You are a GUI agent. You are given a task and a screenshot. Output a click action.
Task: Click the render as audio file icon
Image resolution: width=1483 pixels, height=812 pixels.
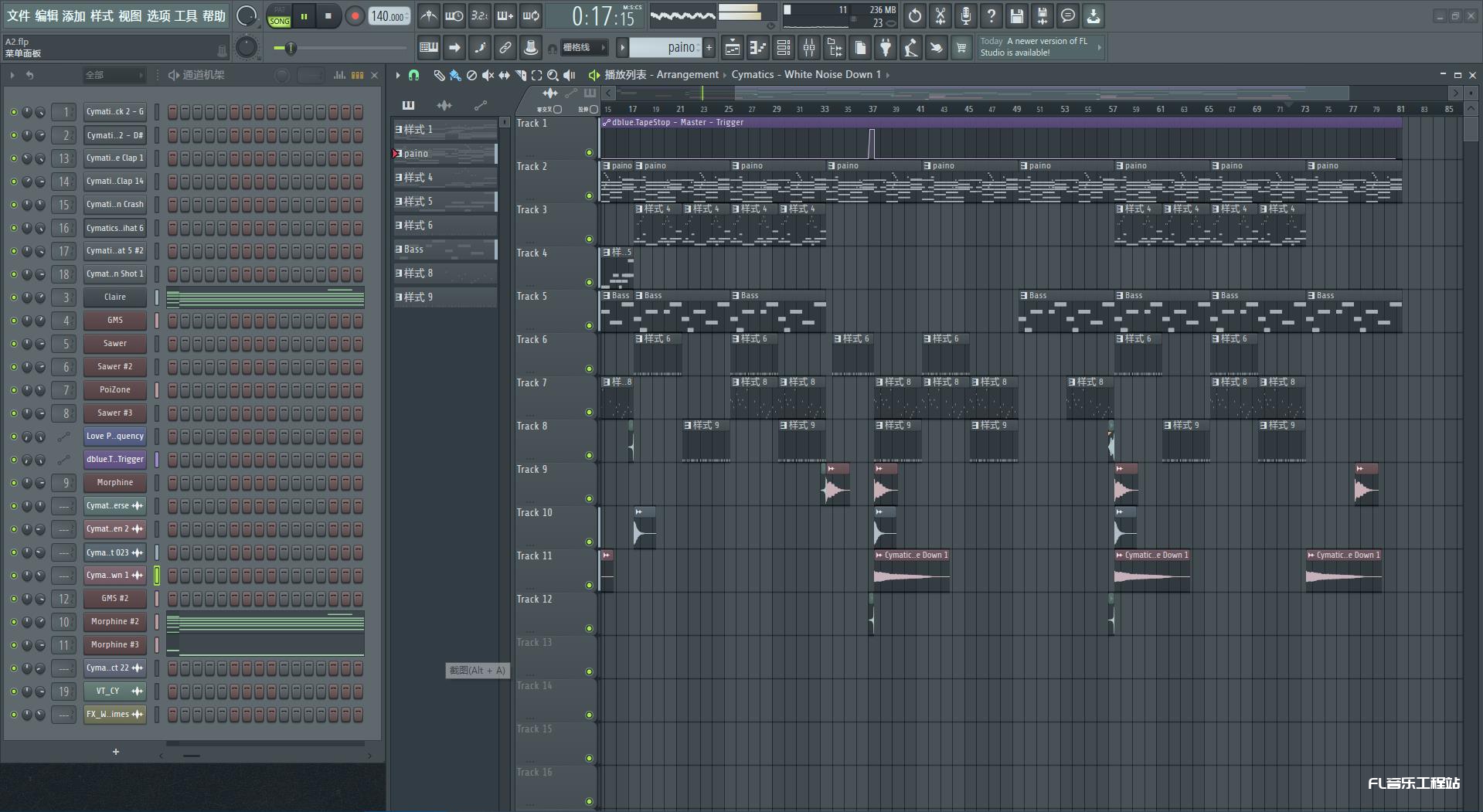[x=1043, y=15]
